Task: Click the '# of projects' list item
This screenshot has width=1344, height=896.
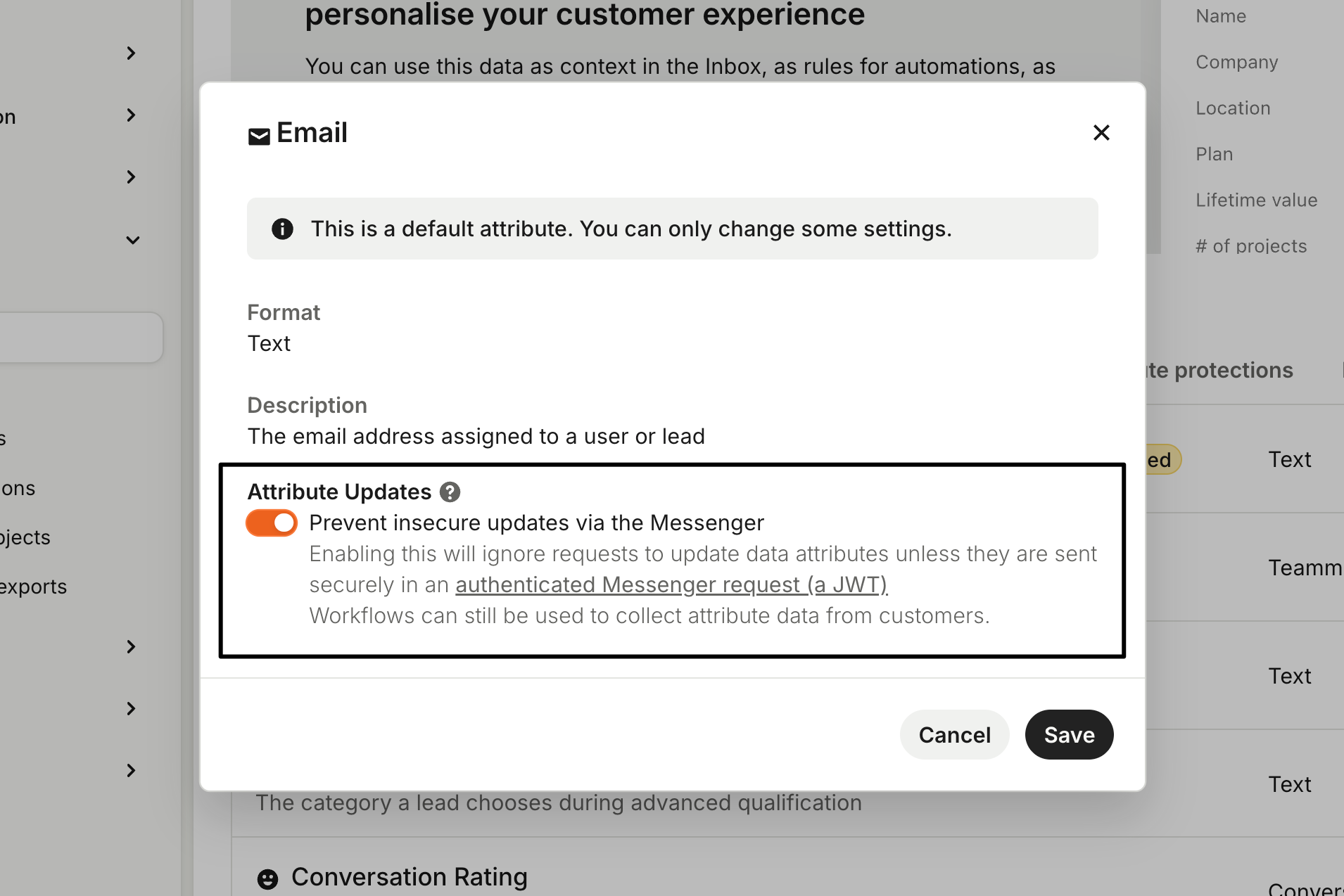Action: pos(1250,246)
